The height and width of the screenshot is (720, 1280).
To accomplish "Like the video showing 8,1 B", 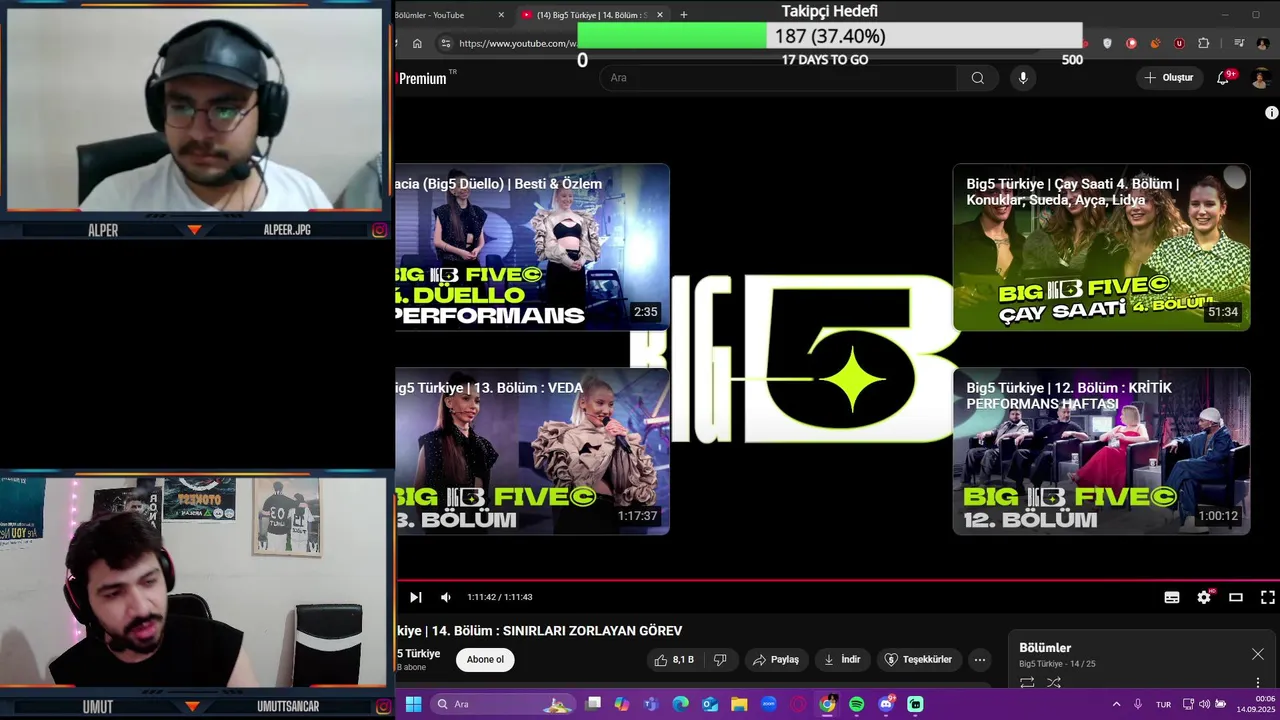I will coord(674,660).
